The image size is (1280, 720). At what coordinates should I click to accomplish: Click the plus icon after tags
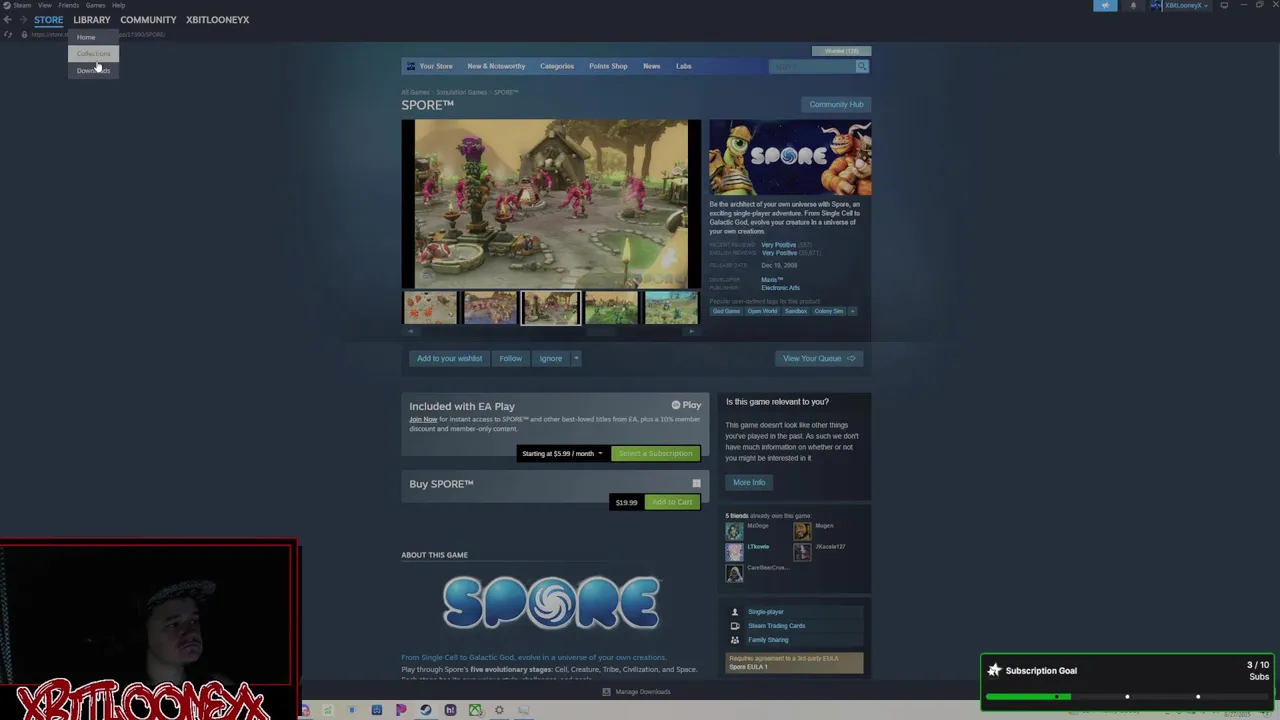point(852,311)
